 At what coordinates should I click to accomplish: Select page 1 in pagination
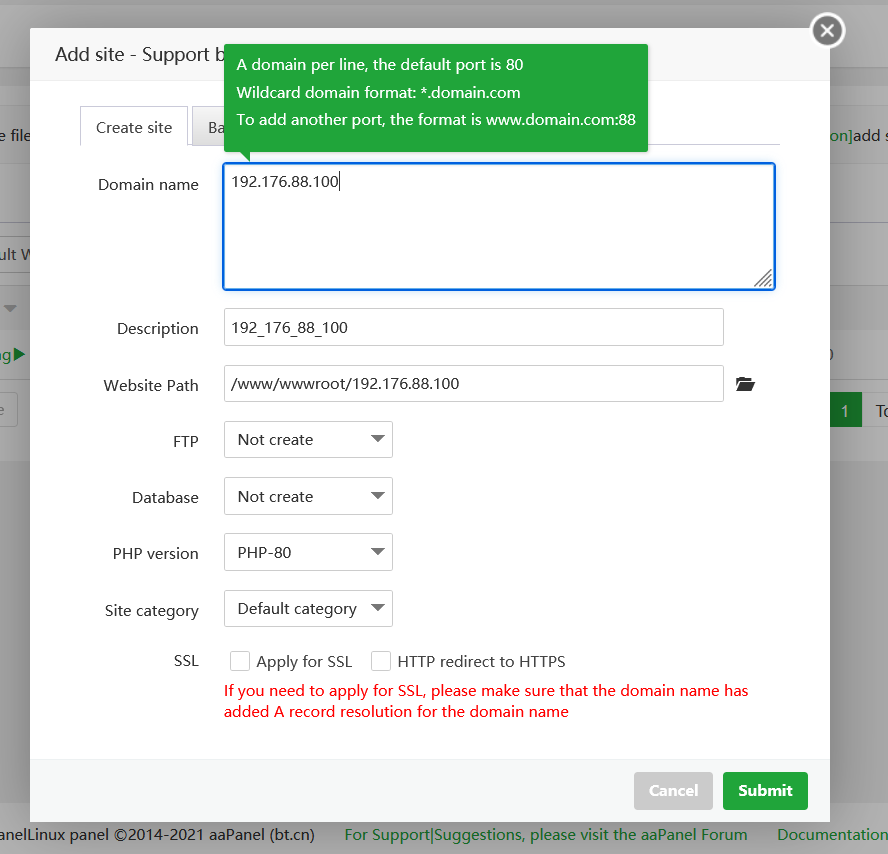(x=845, y=411)
